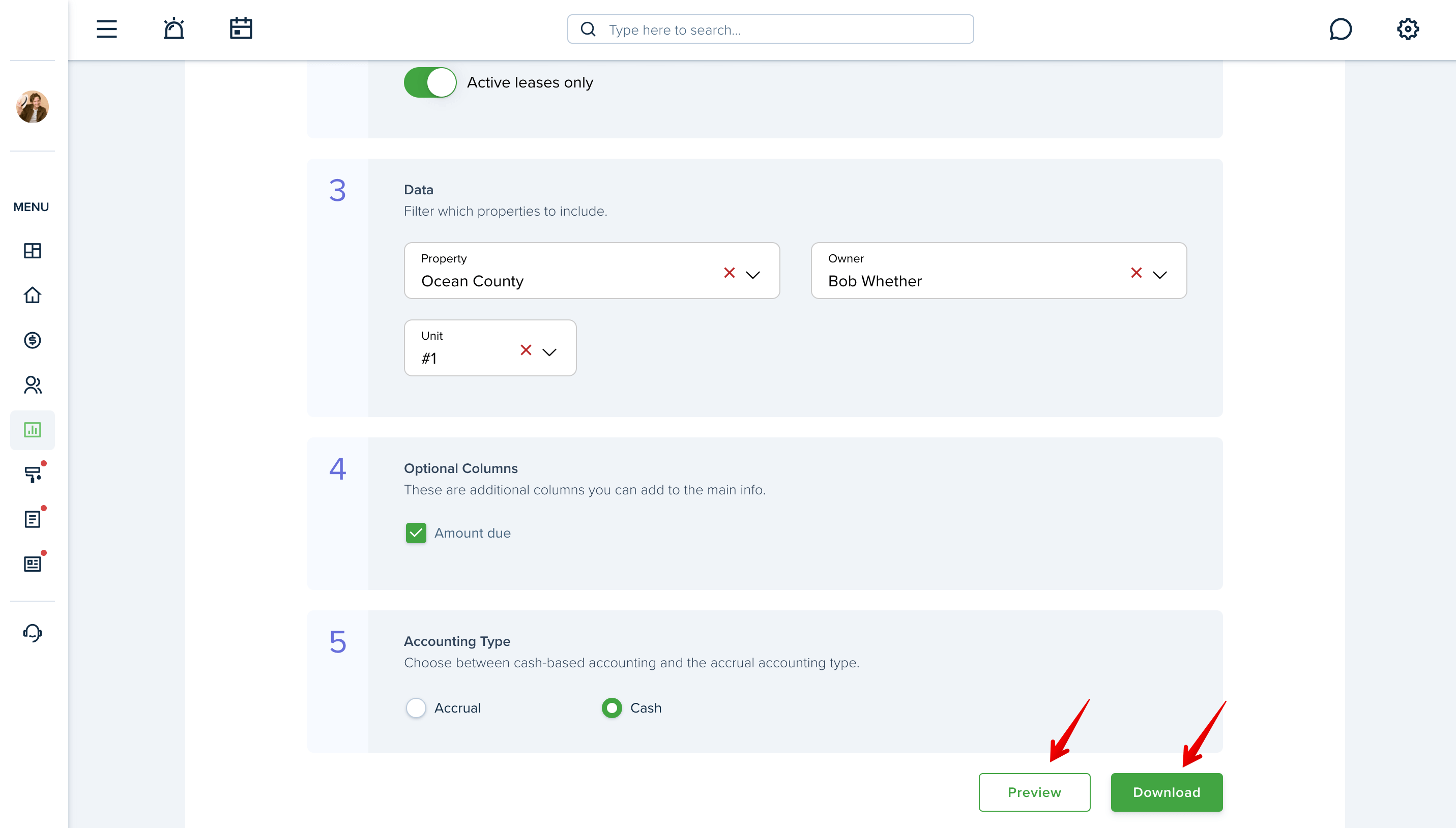1456x828 pixels.
Task: Open the support headset icon
Action: coord(33,632)
